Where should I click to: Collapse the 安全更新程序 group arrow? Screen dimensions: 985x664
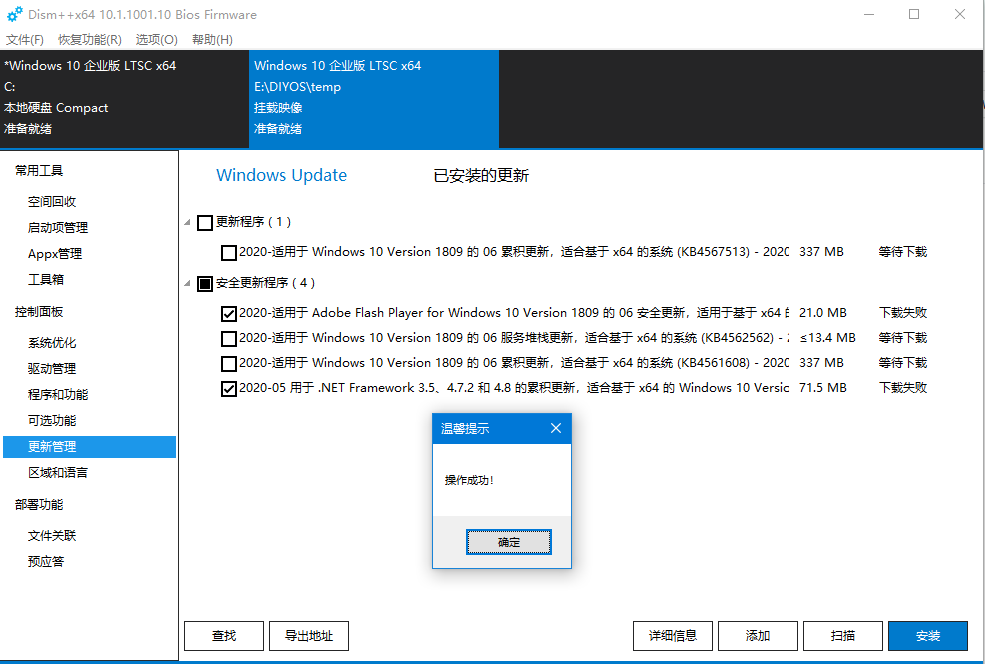(x=187, y=283)
